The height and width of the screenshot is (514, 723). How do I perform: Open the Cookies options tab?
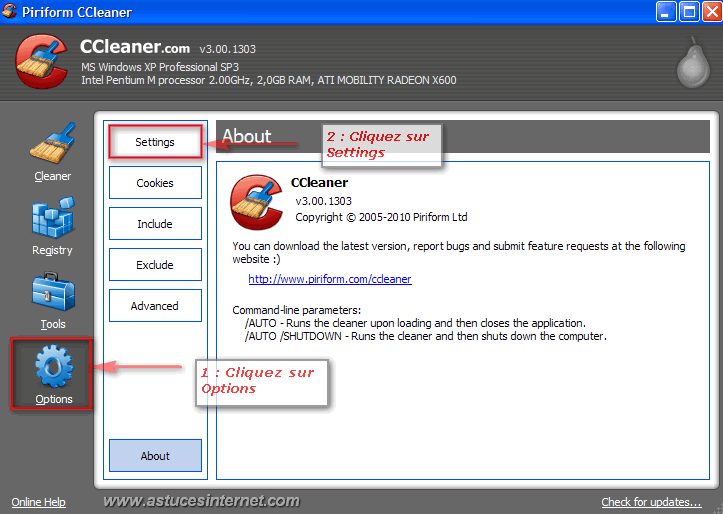click(155, 183)
